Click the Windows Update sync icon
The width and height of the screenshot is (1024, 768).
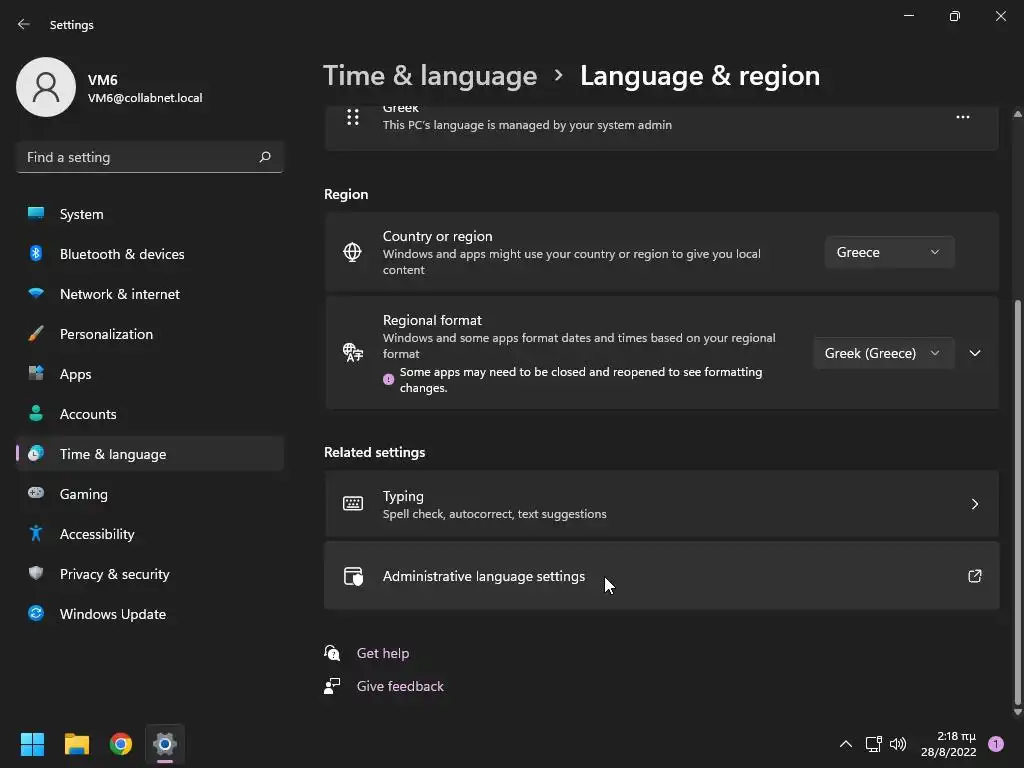36,613
